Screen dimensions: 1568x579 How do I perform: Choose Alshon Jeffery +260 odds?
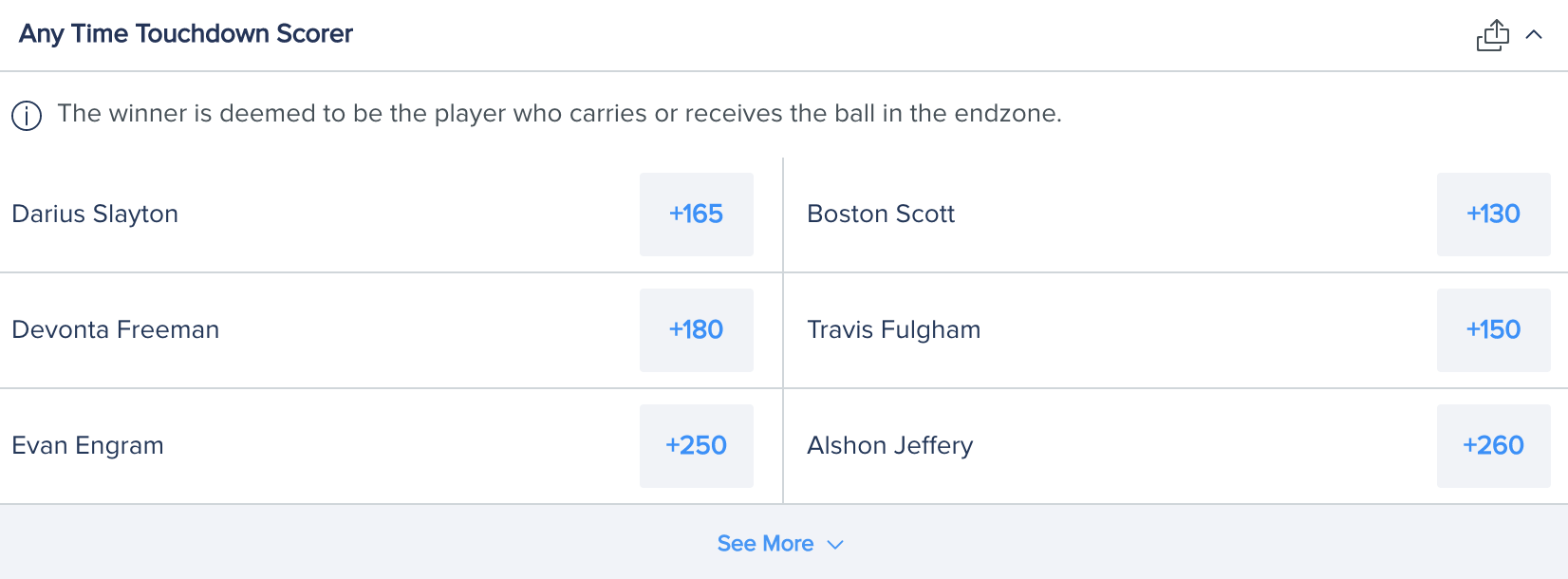click(x=1493, y=446)
